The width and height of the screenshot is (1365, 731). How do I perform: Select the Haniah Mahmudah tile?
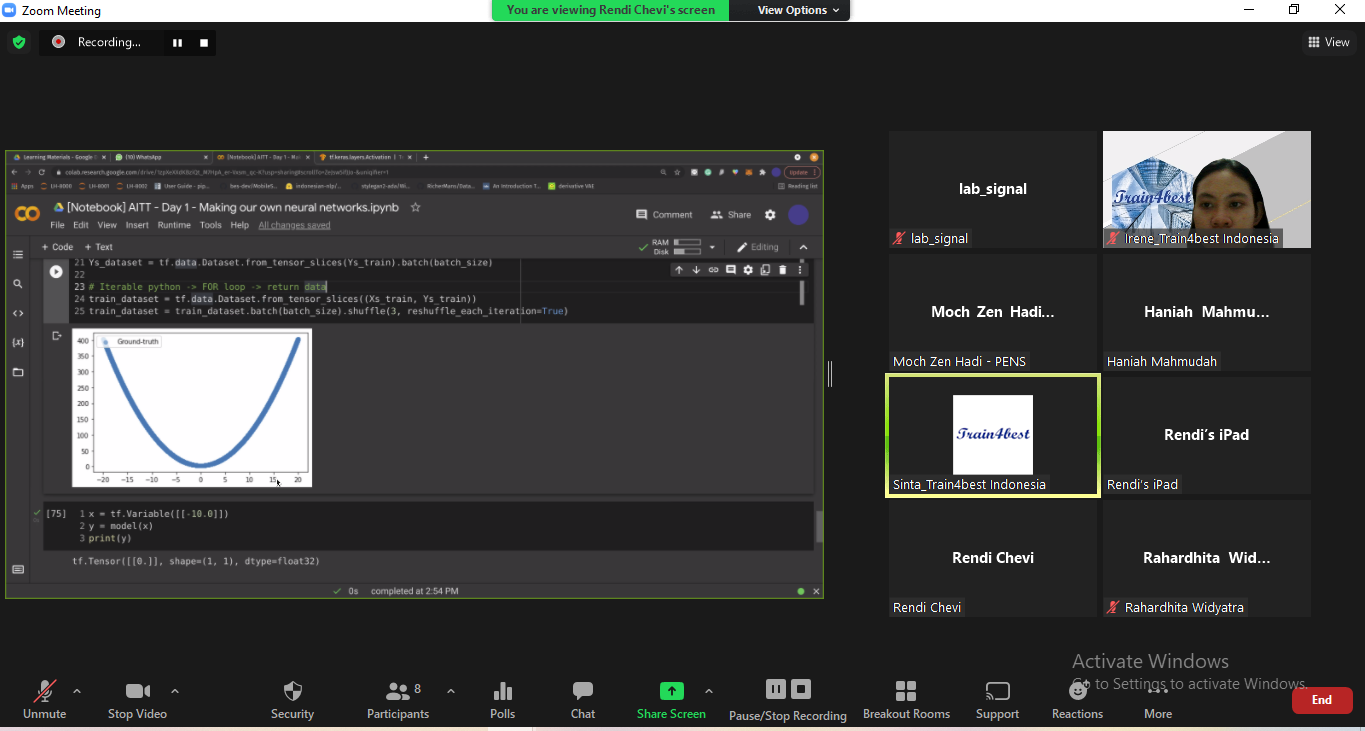coord(1207,312)
